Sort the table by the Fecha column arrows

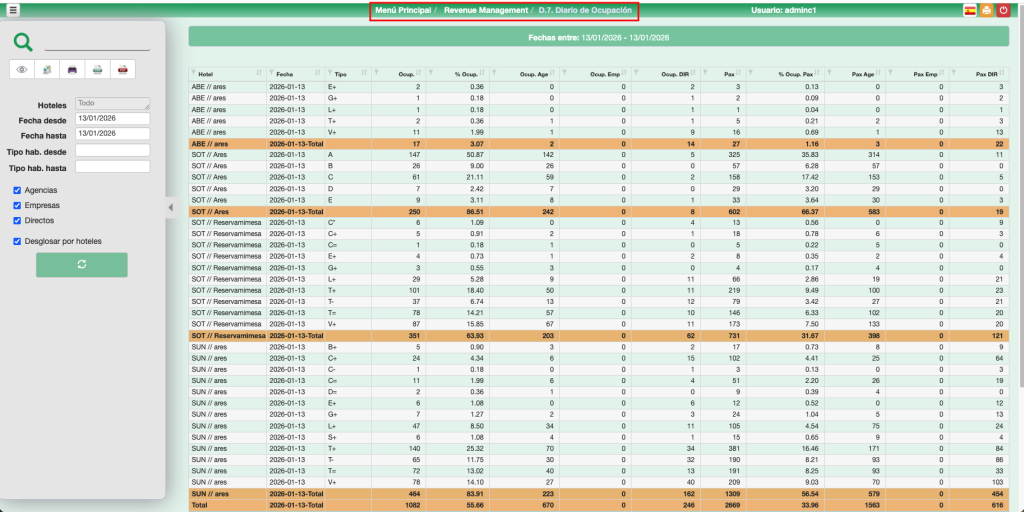pyautogui.click(x=320, y=74)
